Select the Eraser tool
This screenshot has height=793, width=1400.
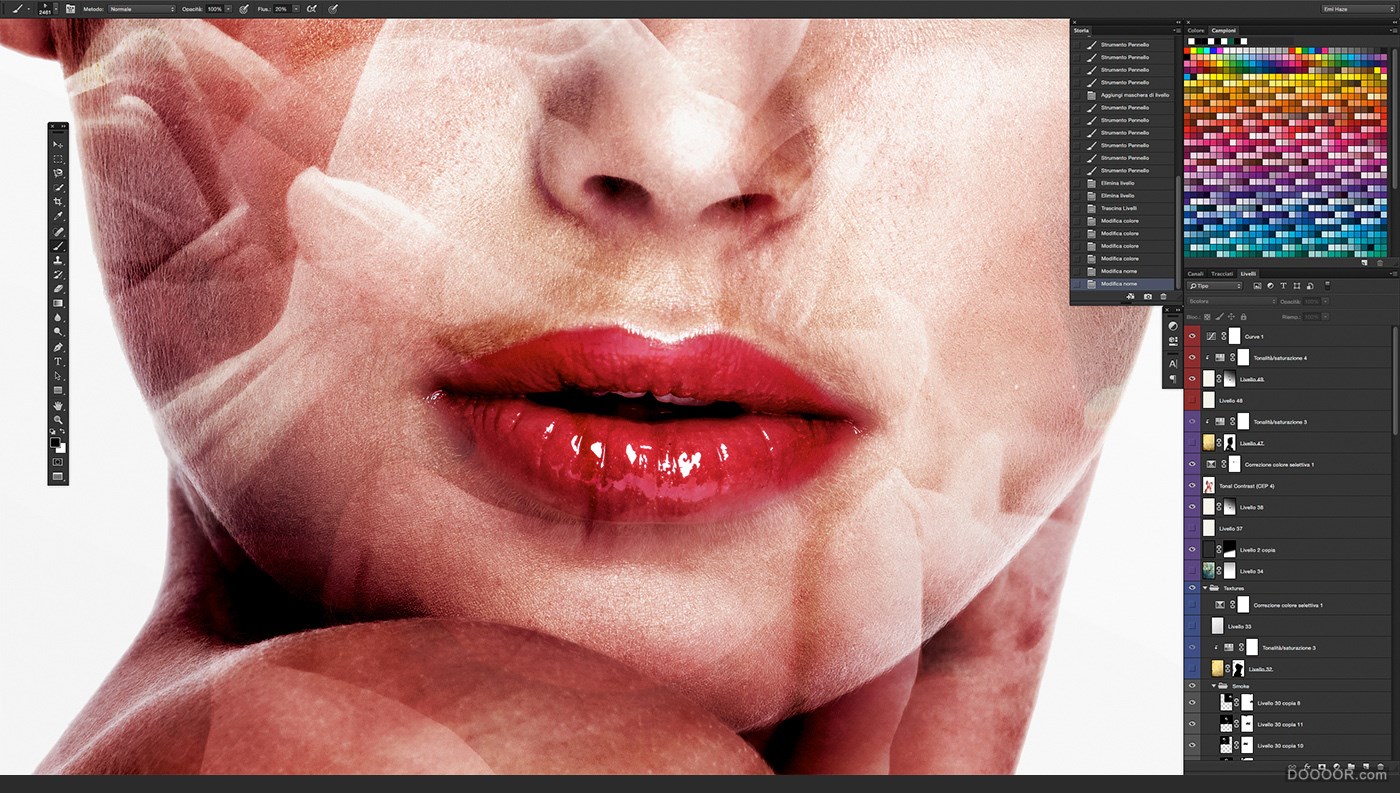pos(58,288)
